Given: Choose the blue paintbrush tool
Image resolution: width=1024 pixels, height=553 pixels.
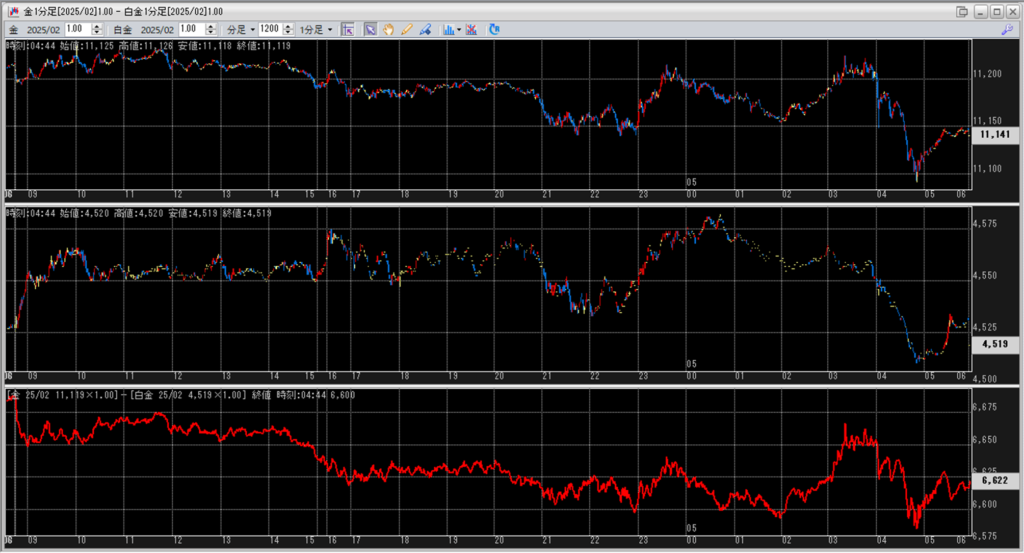Looking at the screenshot, I should [425, 30].
